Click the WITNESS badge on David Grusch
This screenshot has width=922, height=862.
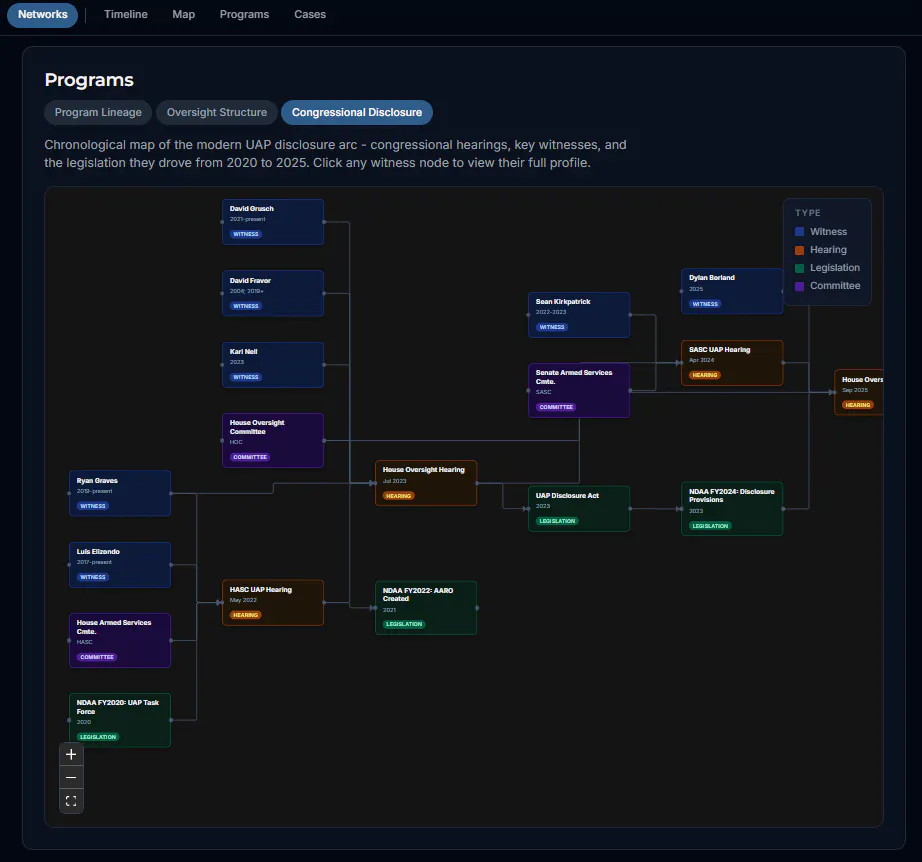pyautogui.click(x=246, y=234)
